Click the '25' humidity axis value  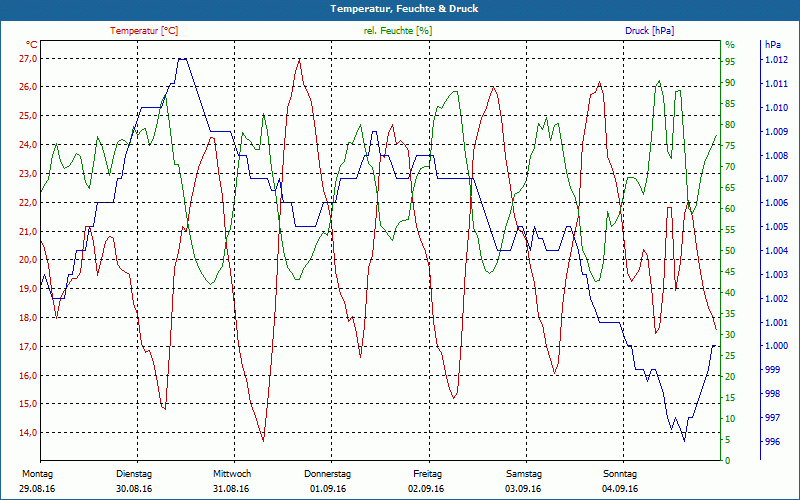[x=730, y=356]
